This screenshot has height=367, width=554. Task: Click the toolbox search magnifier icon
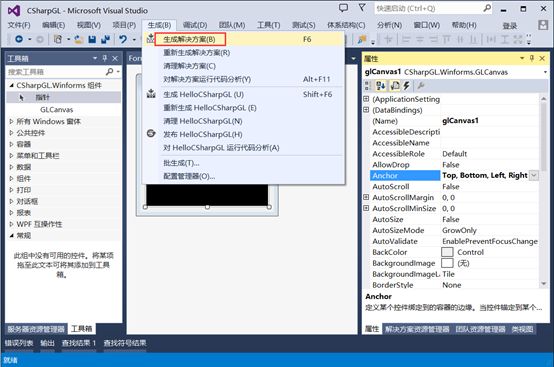110,72
